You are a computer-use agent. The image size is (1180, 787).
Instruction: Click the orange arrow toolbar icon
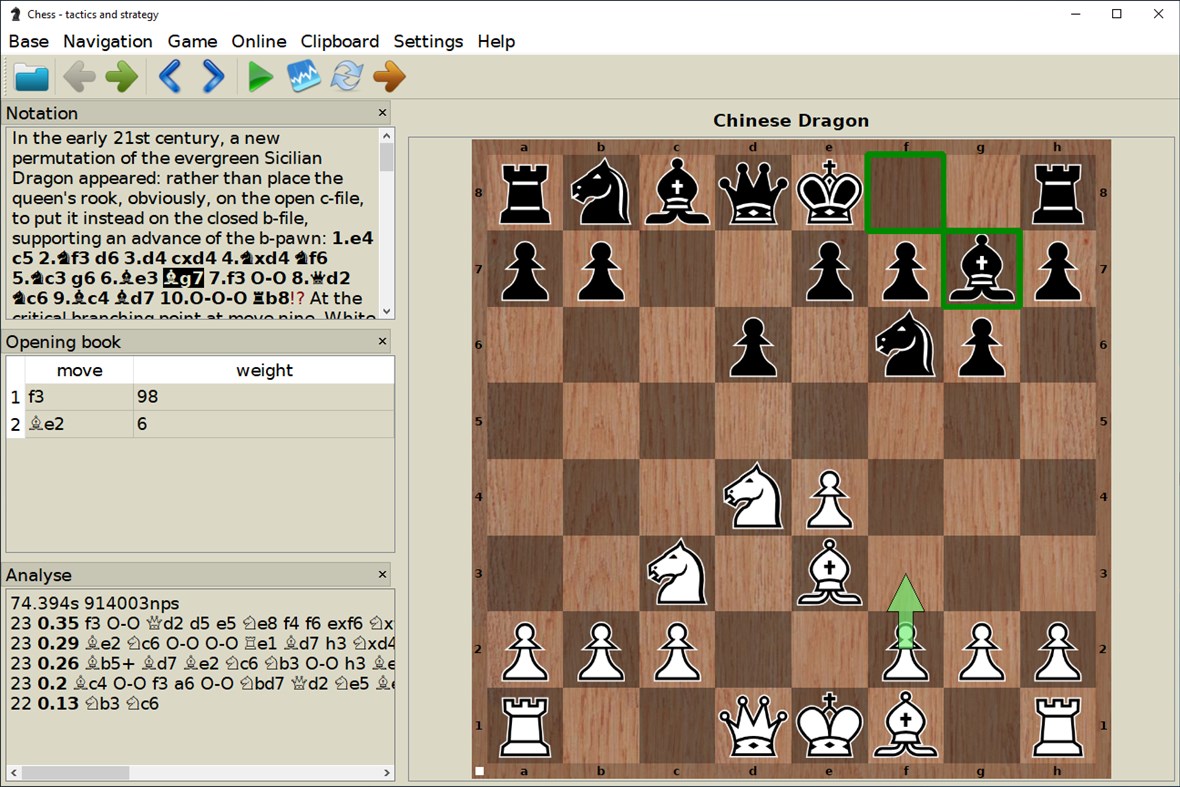pos(389,76)
